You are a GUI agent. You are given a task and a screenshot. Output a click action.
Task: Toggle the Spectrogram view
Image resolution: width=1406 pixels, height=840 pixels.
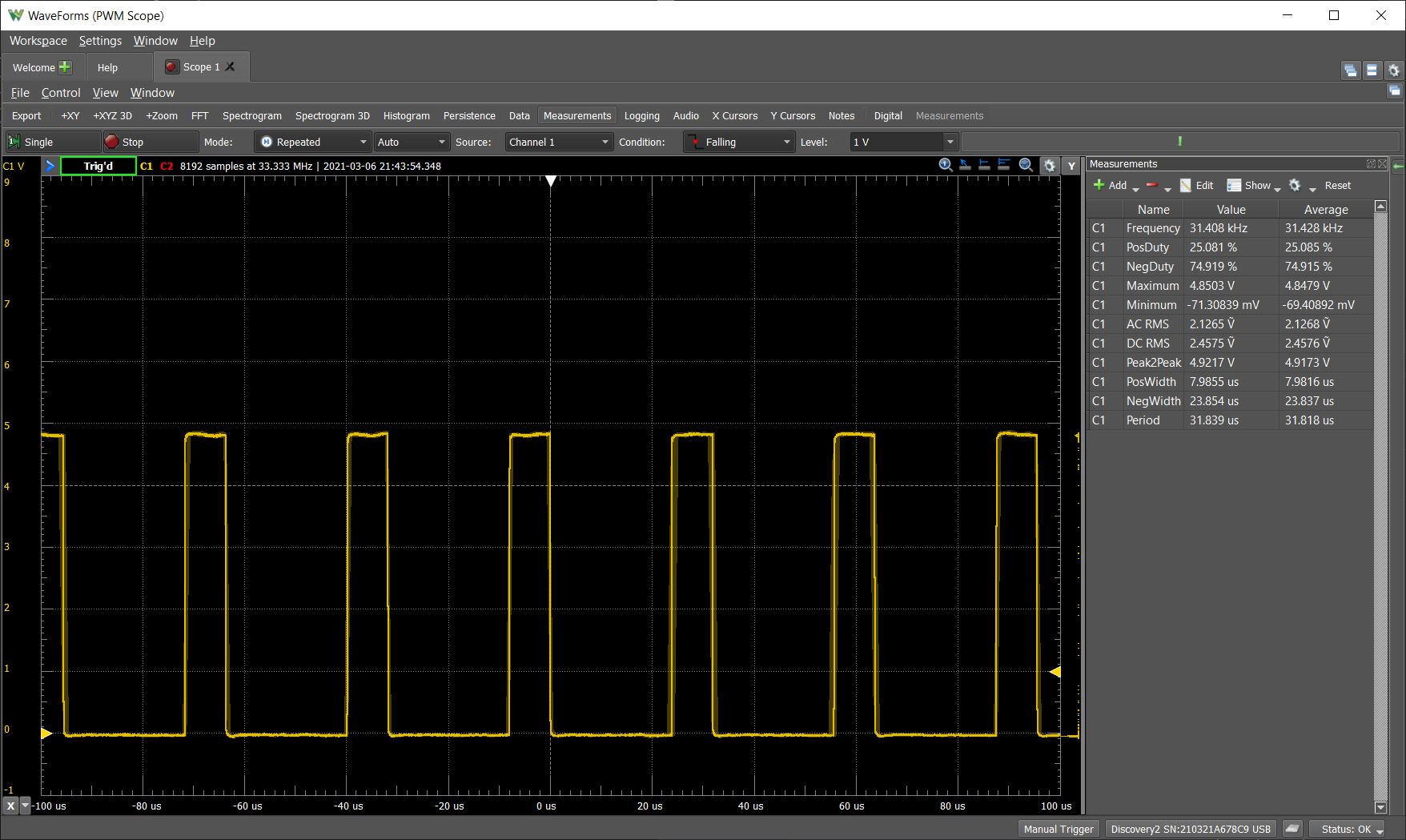pos(252,116)
